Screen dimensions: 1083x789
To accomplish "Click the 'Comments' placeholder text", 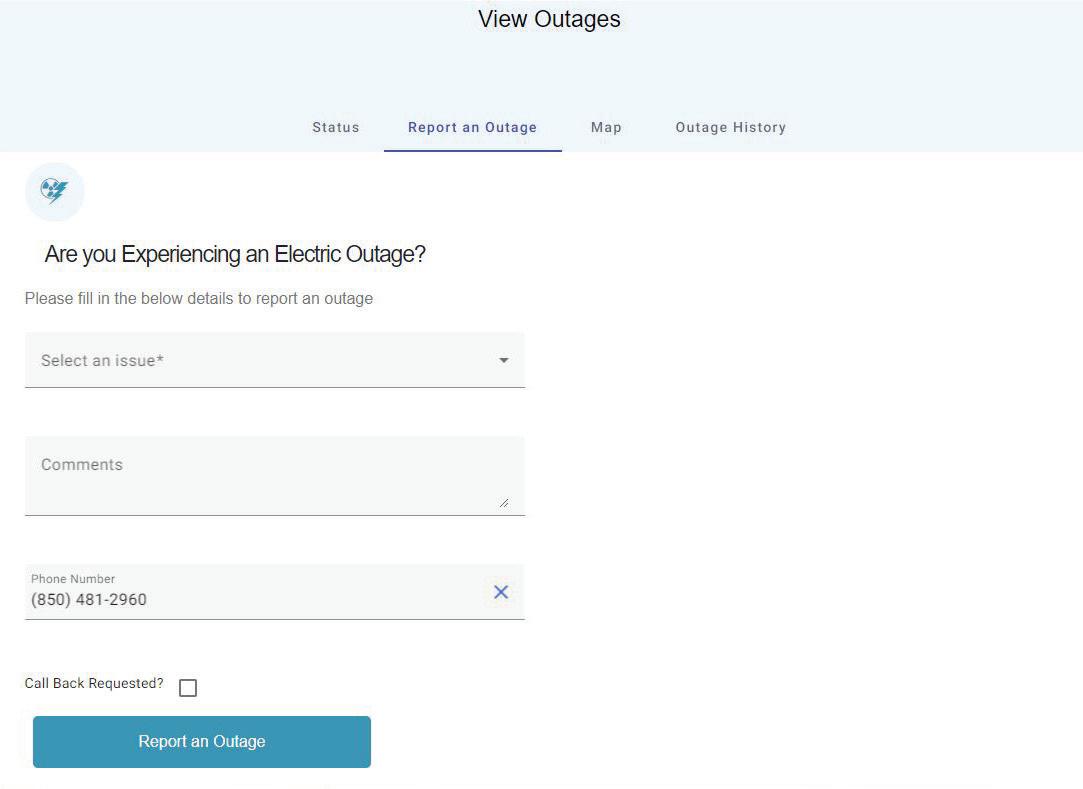I will click(x=82, y=464).
